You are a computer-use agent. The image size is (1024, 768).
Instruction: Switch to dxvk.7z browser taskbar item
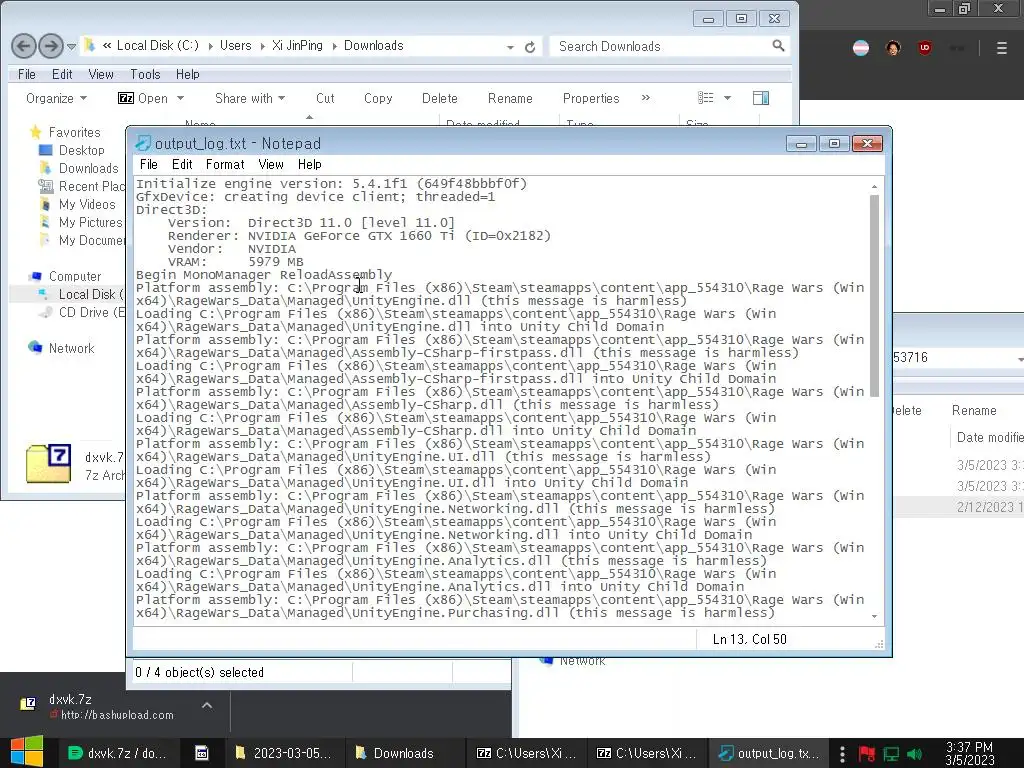click(118, 753)
